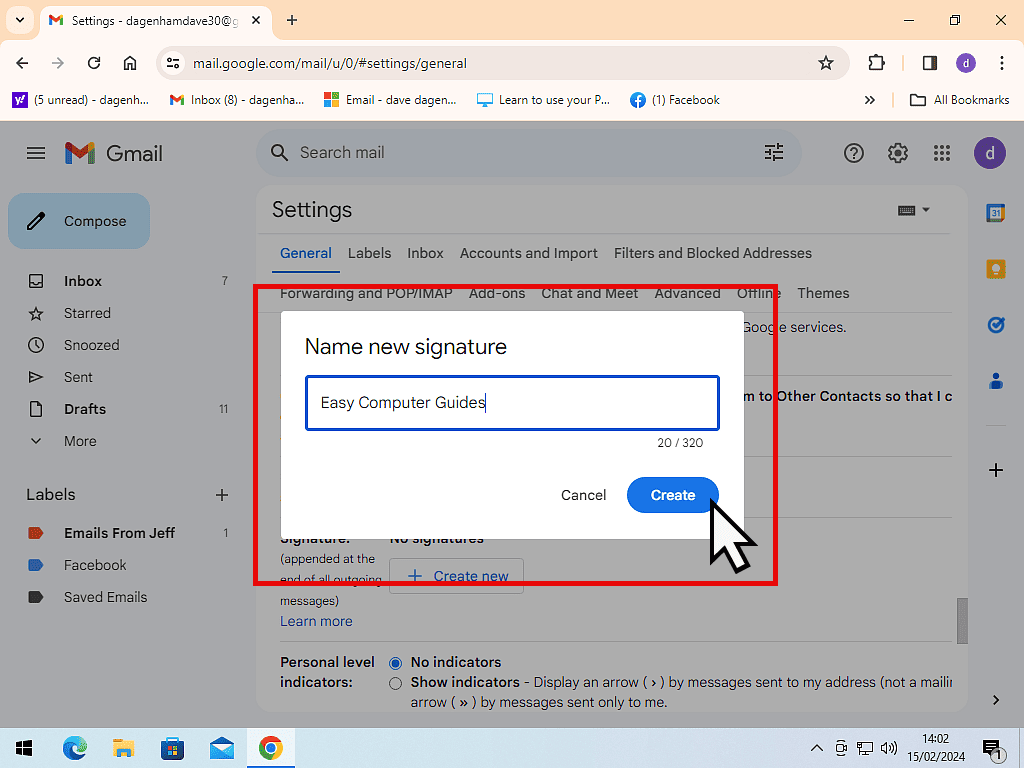1024x768 pixels.
Task: Select the Show indicators radio button
Action: tap(395, 683)
